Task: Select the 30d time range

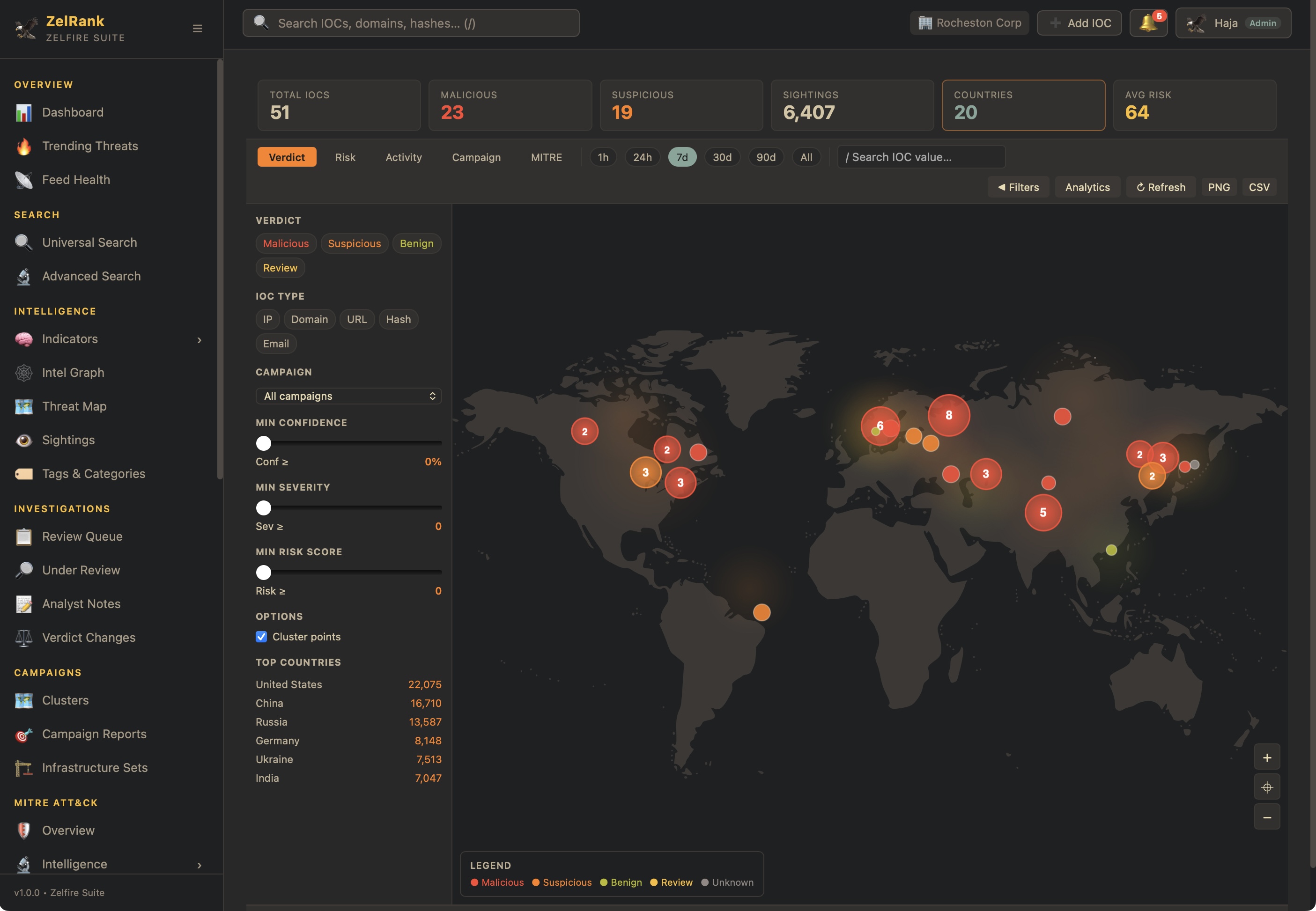Action: click(722, 158)
